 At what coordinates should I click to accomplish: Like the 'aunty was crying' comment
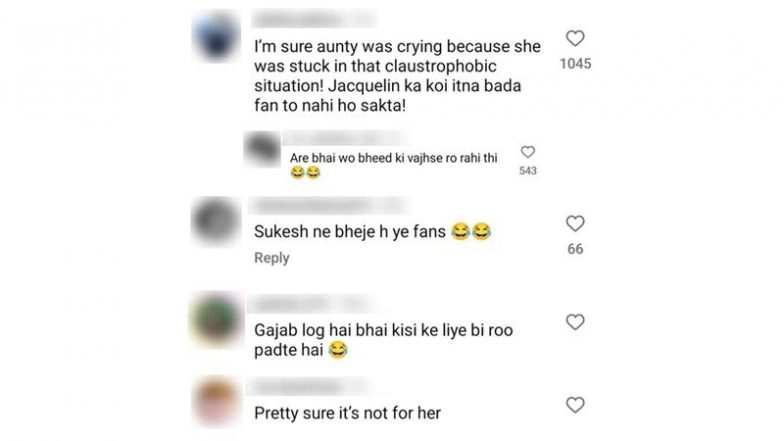(x=575, y=38)
